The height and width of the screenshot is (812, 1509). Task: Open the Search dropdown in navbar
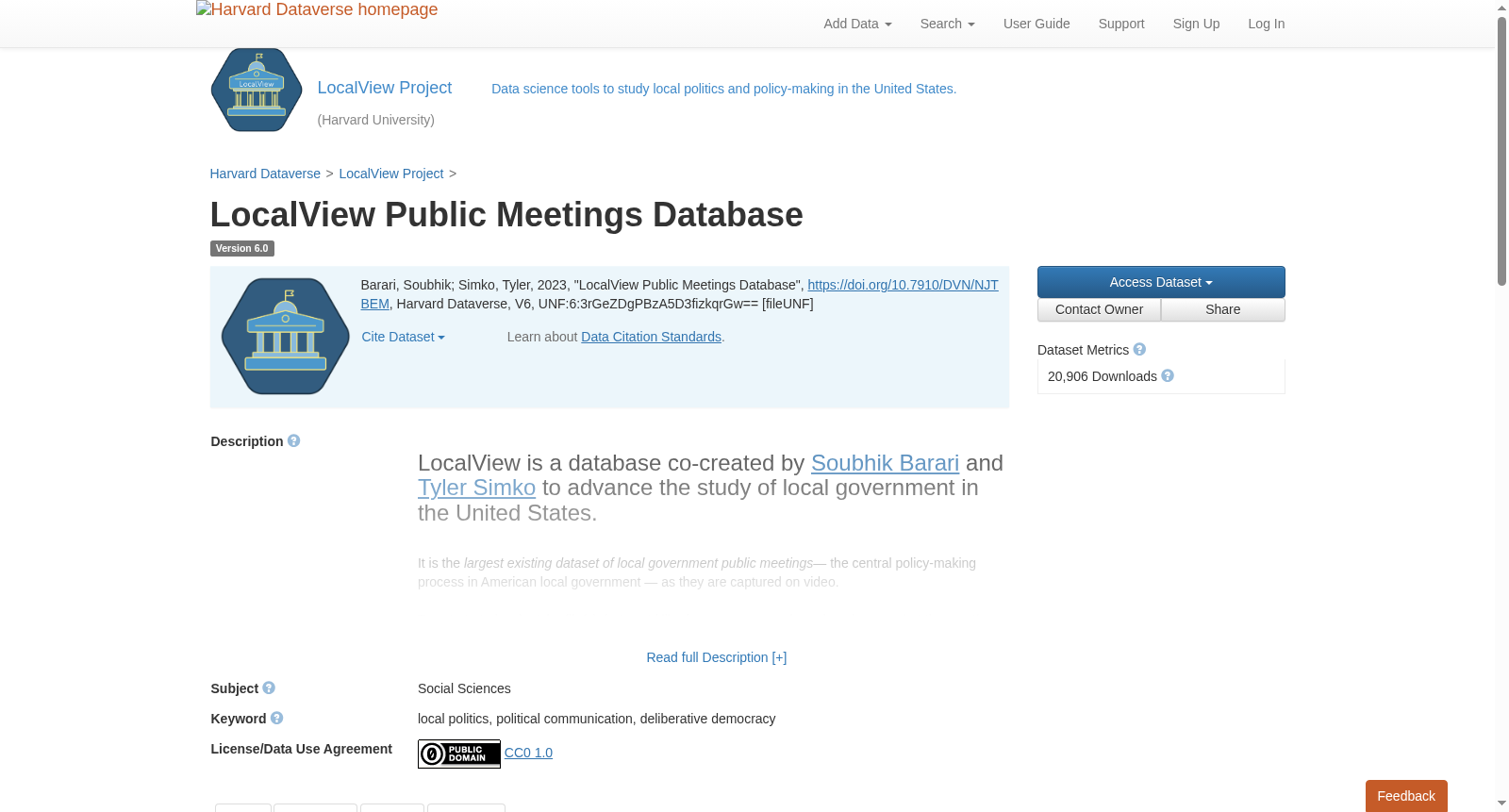click(947, 24)
